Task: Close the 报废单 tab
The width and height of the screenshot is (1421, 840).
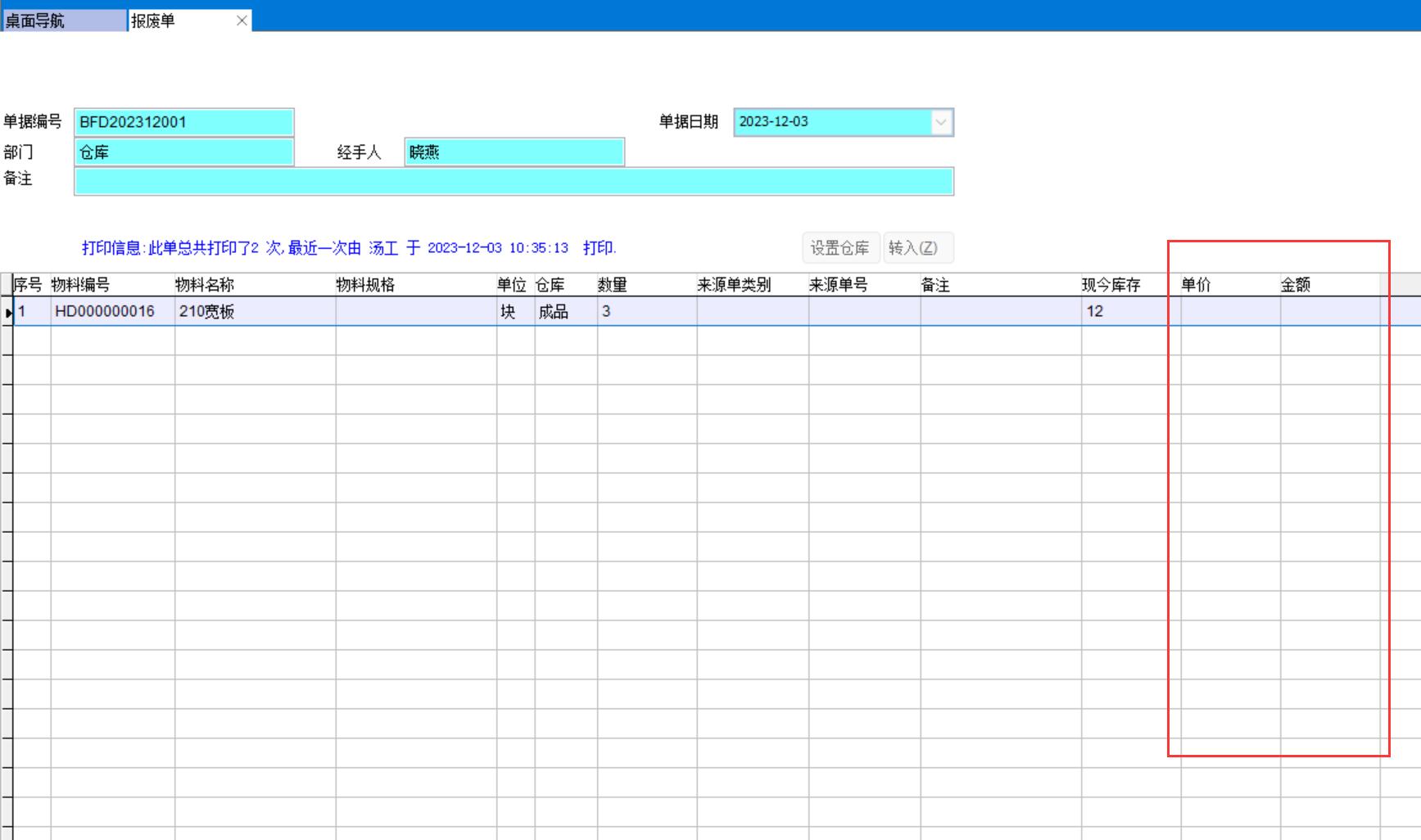Action: 242,20
